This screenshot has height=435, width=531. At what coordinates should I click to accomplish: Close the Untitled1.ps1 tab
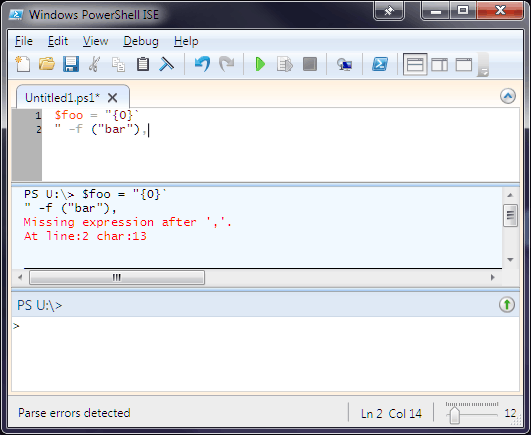point(112,98)
